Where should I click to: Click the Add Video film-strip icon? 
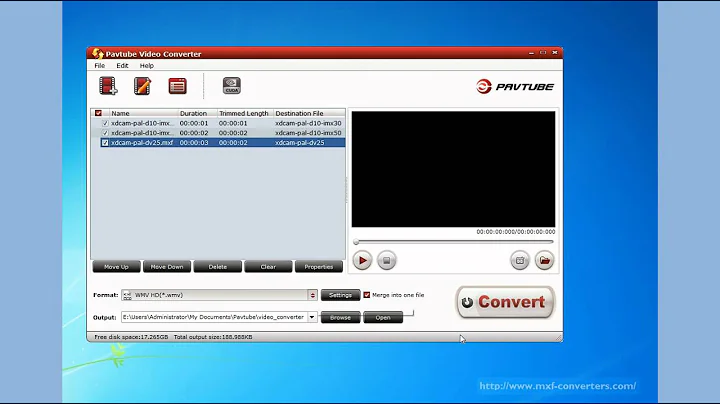[108, 86]
